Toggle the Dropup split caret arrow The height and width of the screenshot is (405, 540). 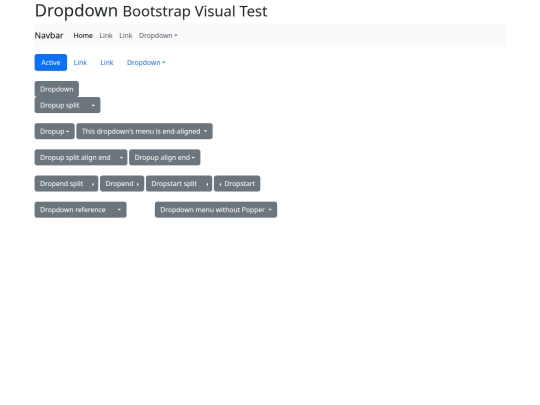point(93,105)
